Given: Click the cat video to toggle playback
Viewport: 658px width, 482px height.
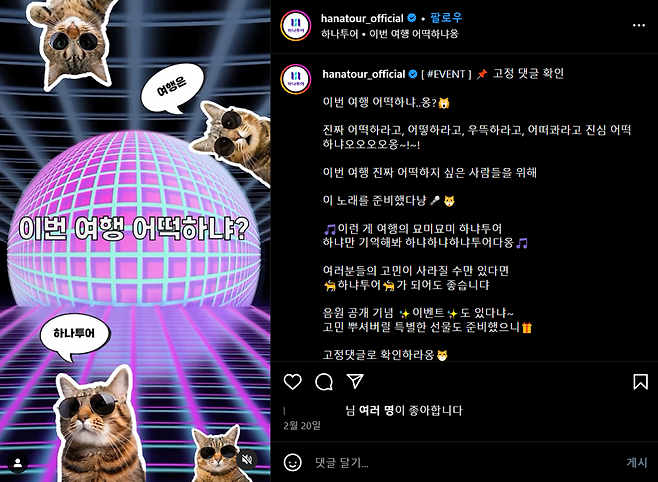Looking at the screenshot, I should coord(135,241).
